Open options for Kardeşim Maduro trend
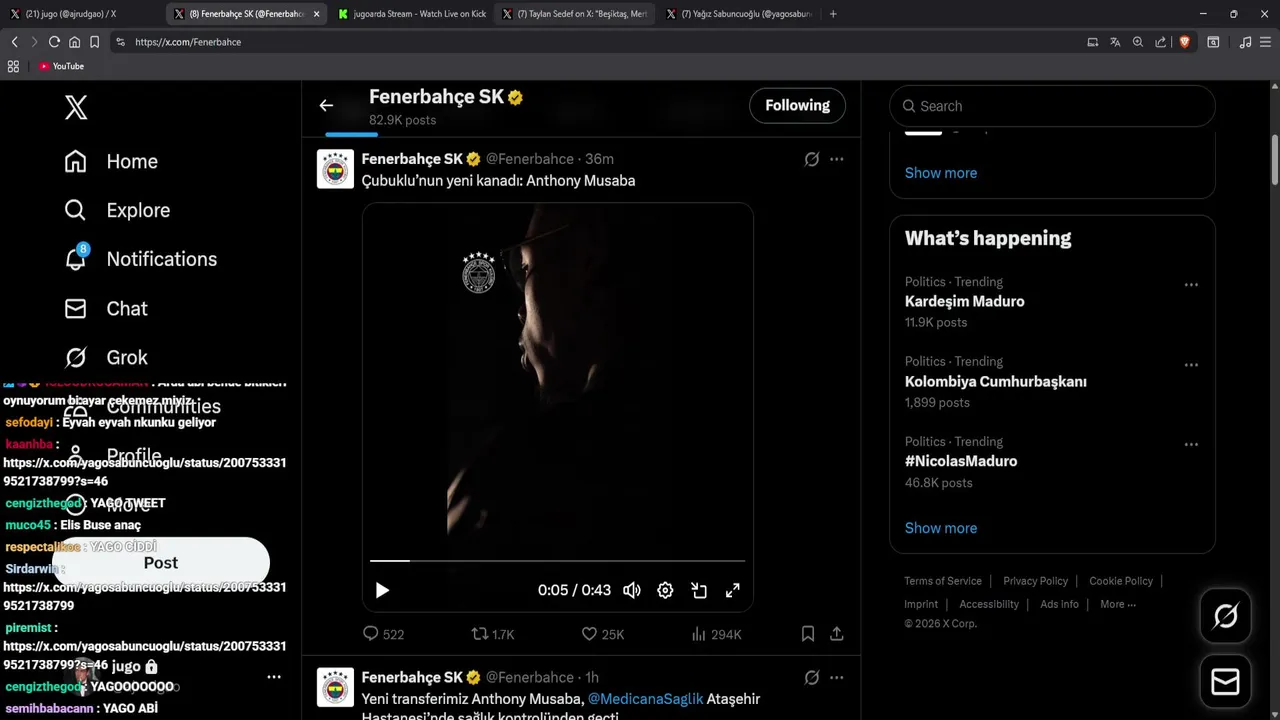Image resolution: width=1280 pixels, height=720 pixels. (x=1191, y=285)
